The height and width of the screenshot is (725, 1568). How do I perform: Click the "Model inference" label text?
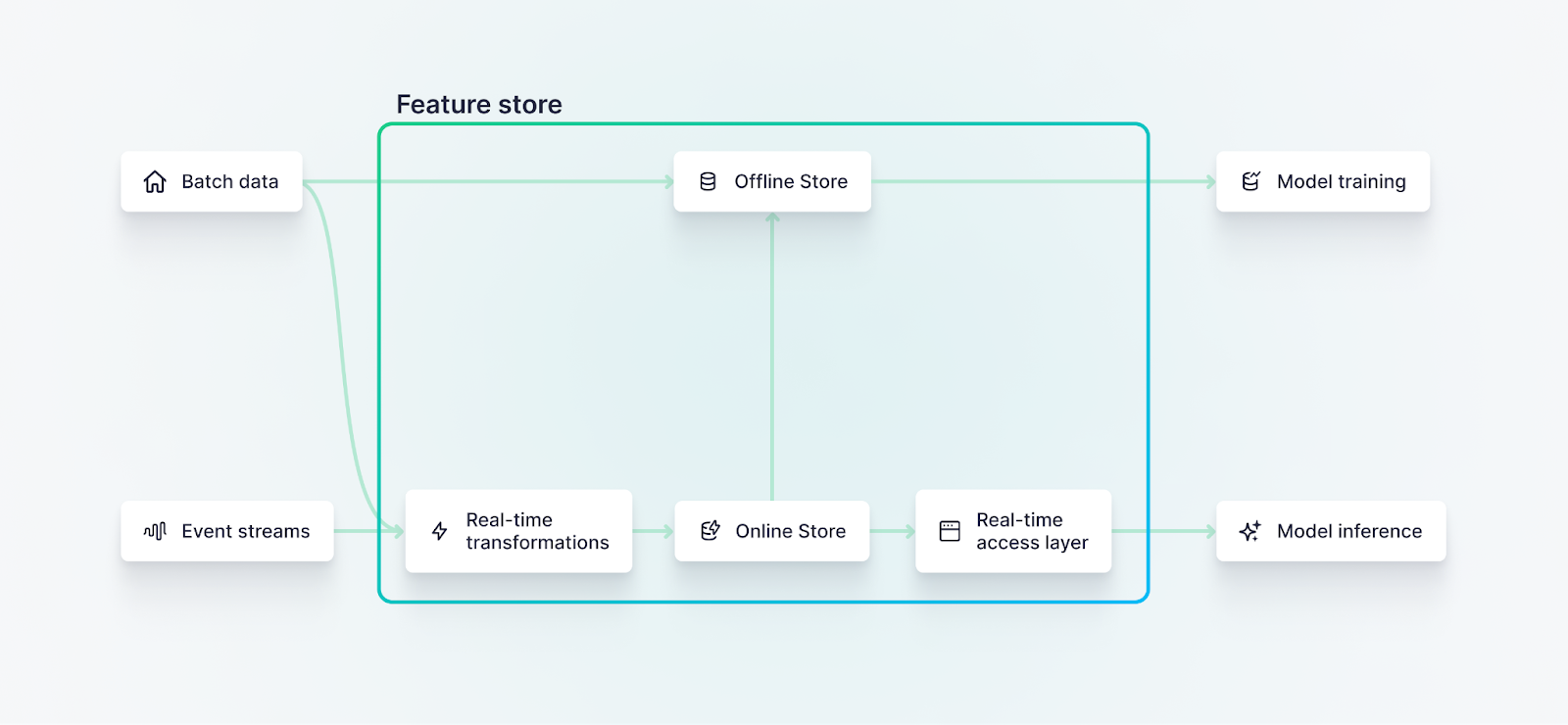[1348, 531]
